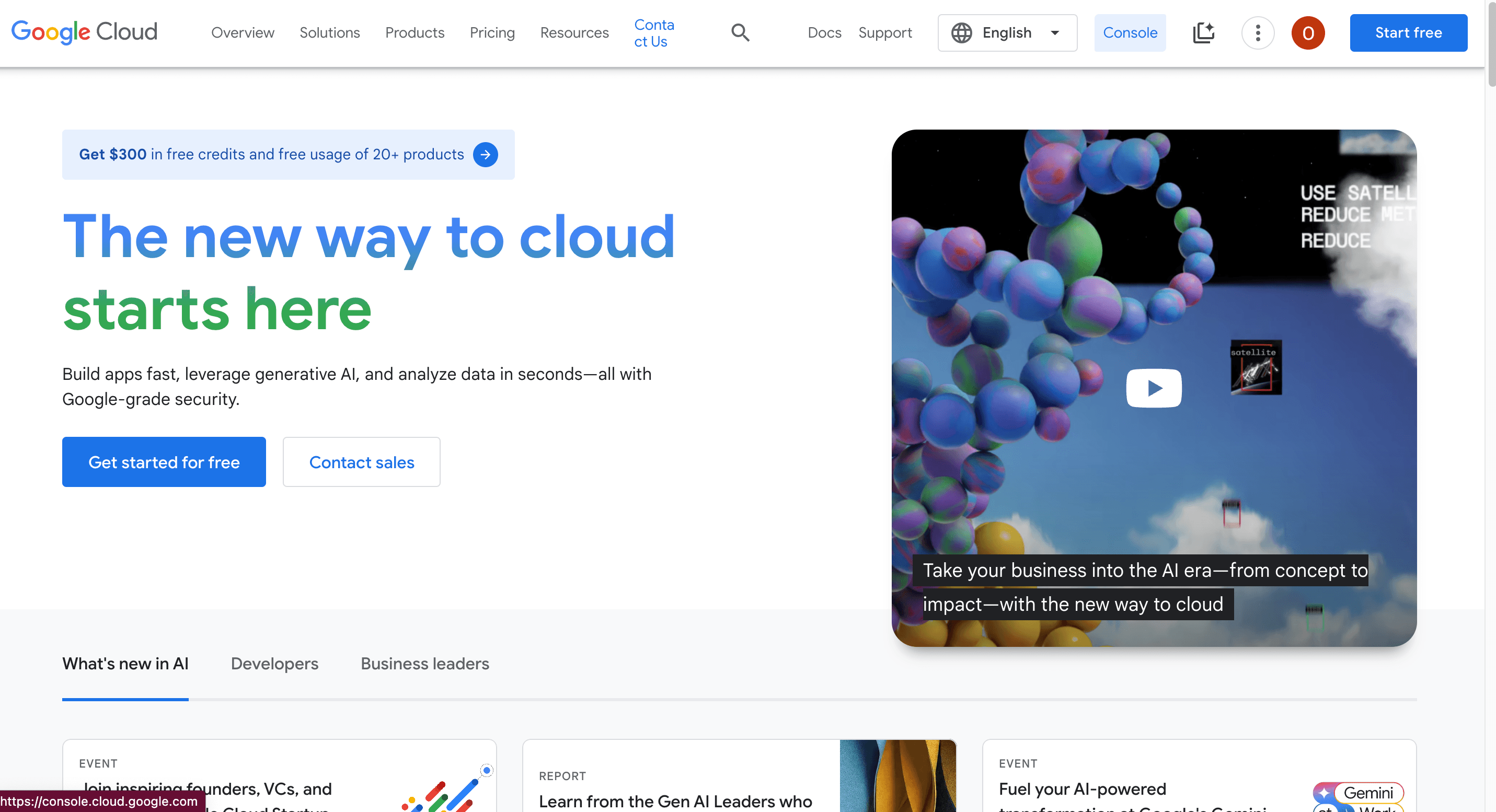
Task: Click Contact Us in the top navigation
Action: 654,33
